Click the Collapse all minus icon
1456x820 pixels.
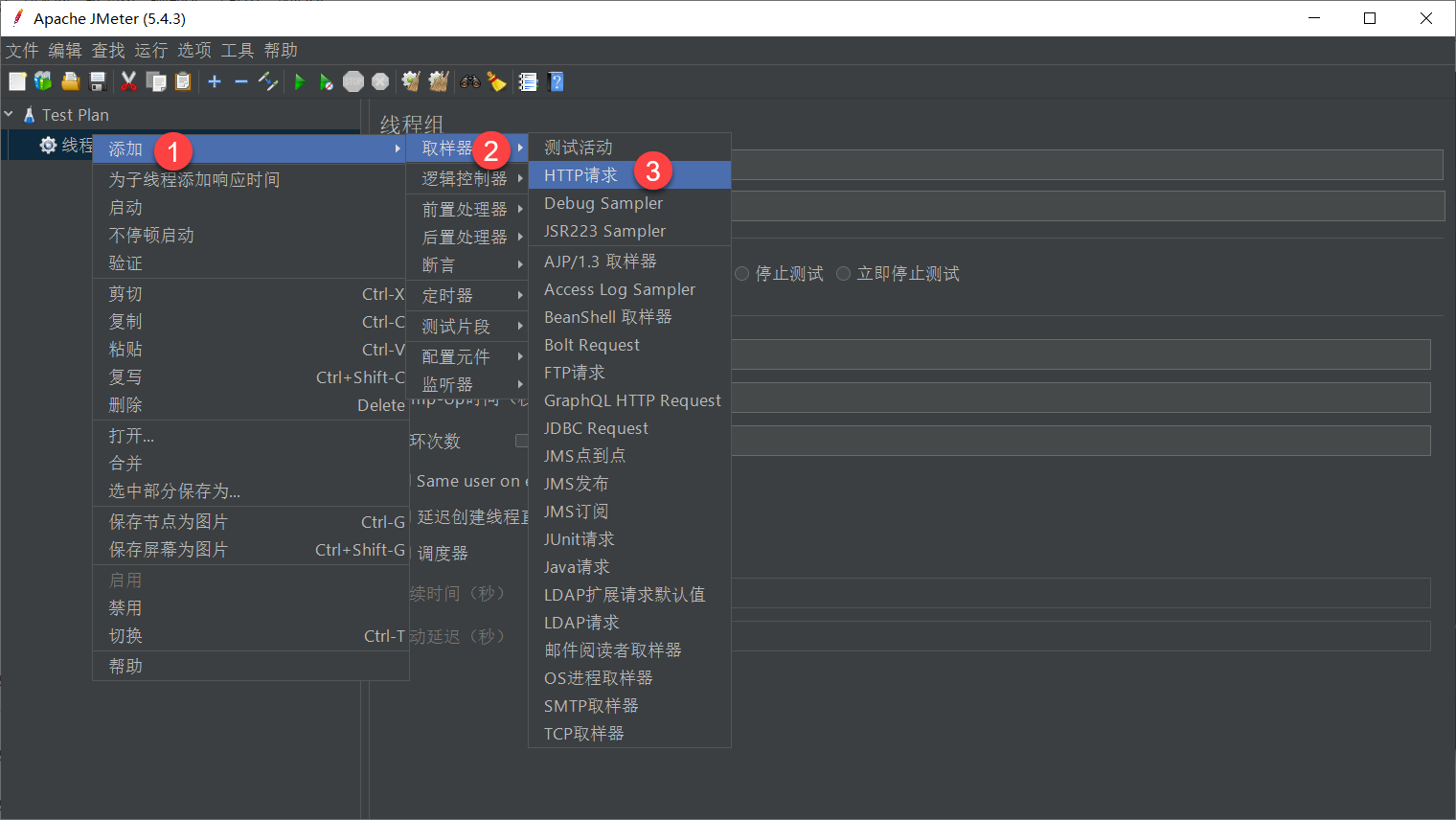click(x=241, y=81)
